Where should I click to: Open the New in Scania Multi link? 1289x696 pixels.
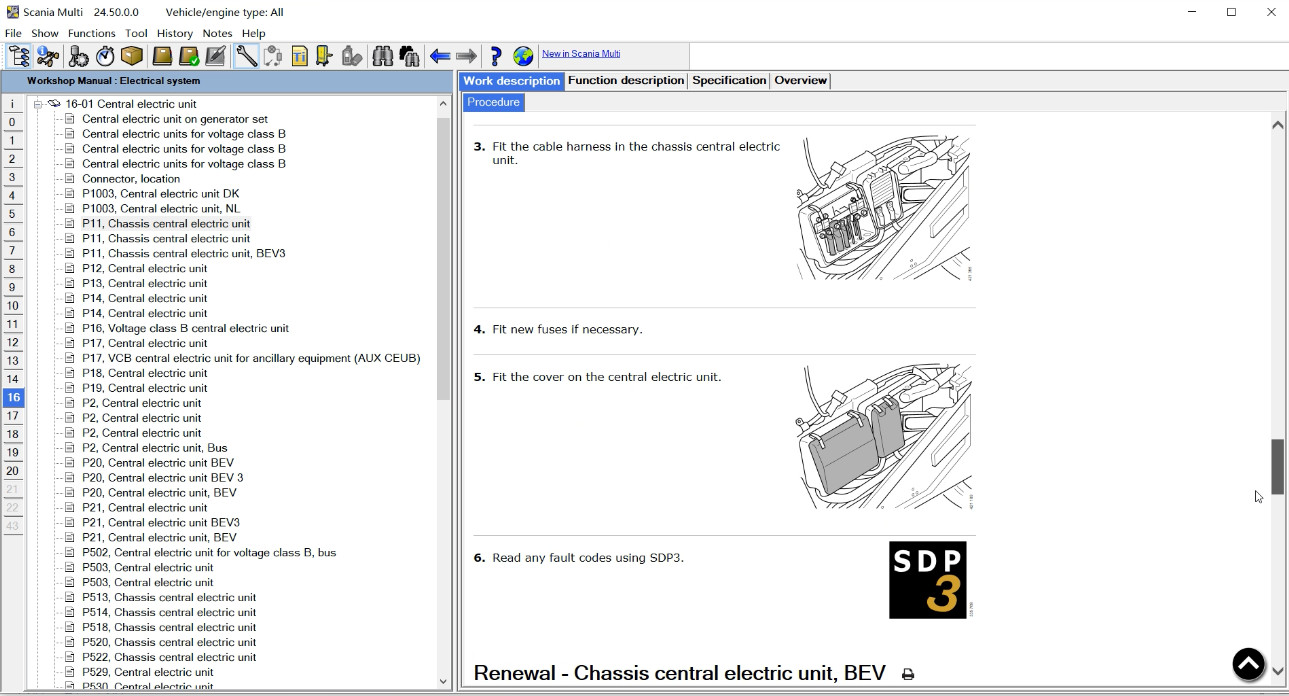[x=581, y=54]
